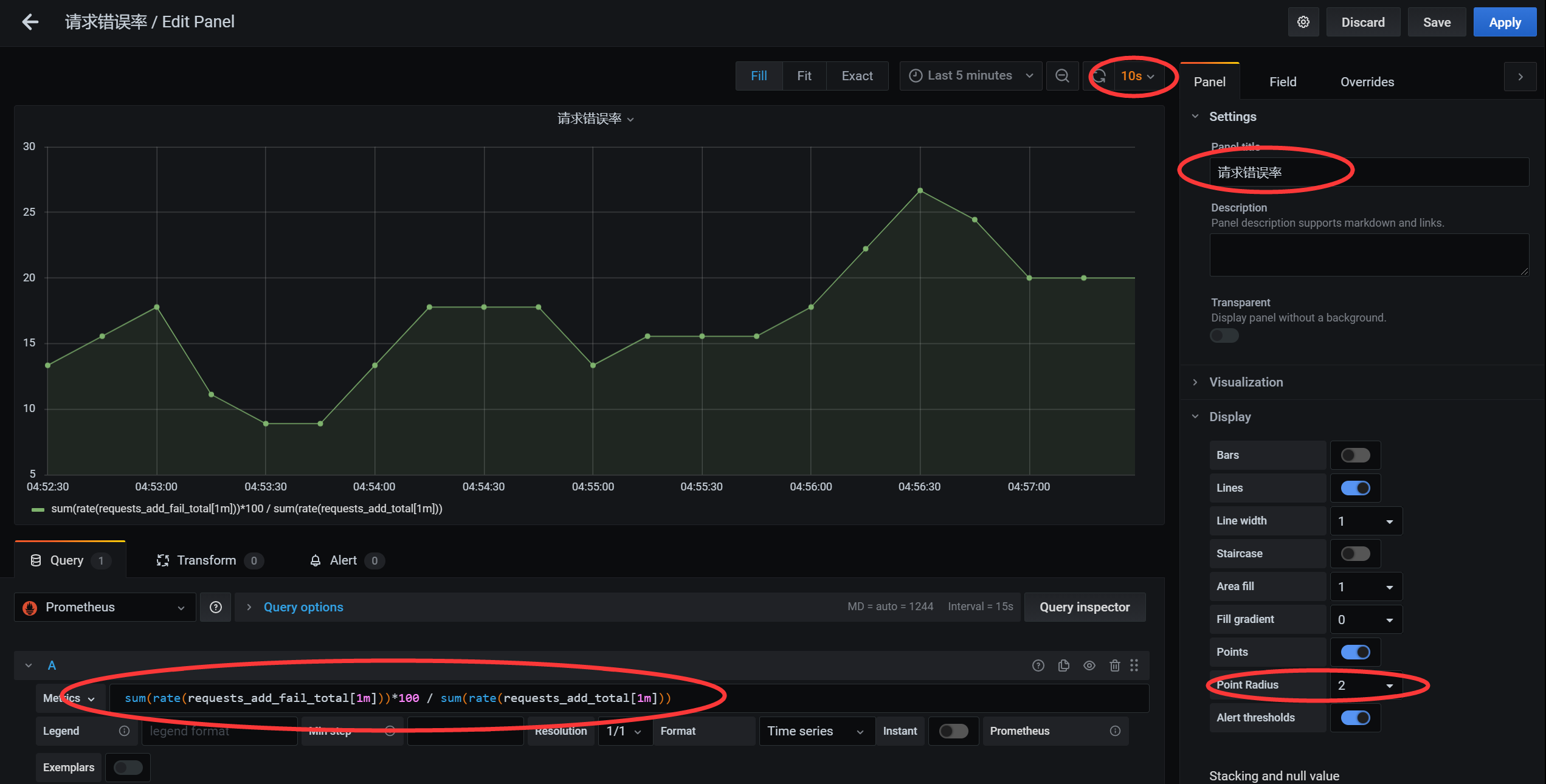This screenshot has width=1546, height=784.
Task: Open the Point Radius dropdown
Action: click(x=1365, y=684)
